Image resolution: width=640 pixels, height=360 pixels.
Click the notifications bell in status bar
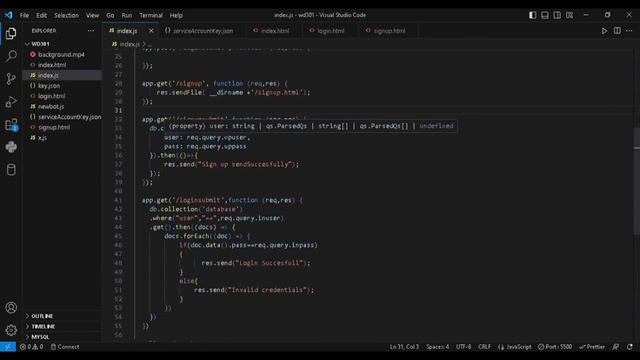630,347
